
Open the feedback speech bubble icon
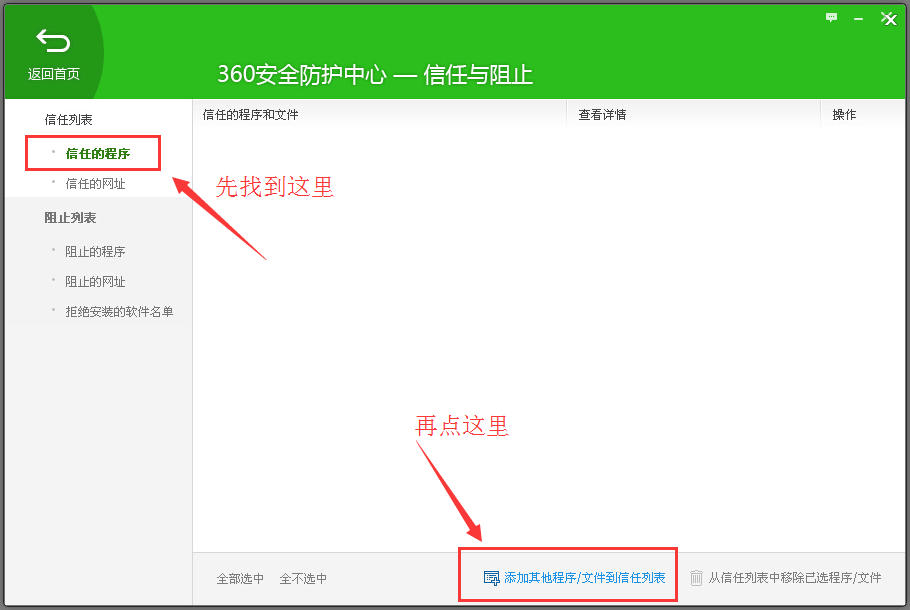[x=831, y=18]
